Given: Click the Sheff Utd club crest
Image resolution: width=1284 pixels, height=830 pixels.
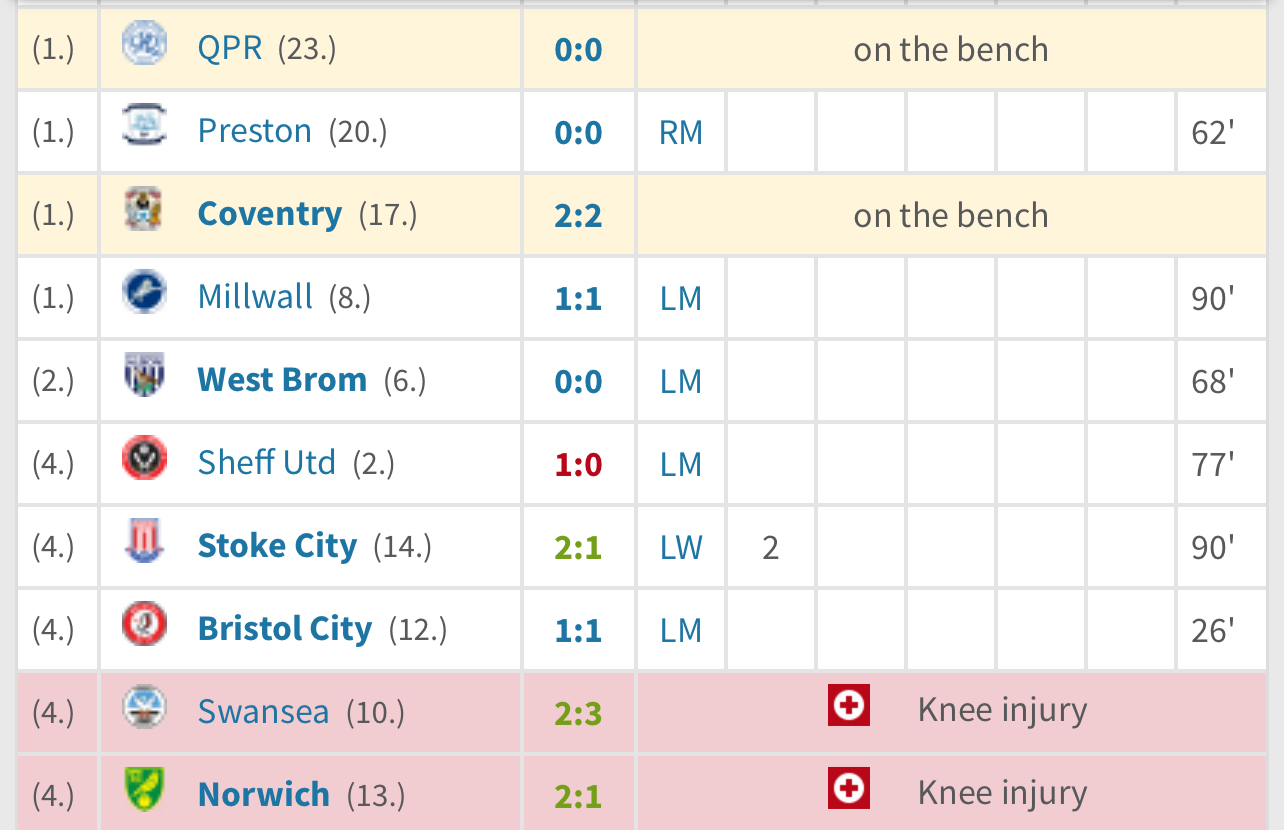Looking at the screenshot, I should pyautogui.click(x=144, y=458).
